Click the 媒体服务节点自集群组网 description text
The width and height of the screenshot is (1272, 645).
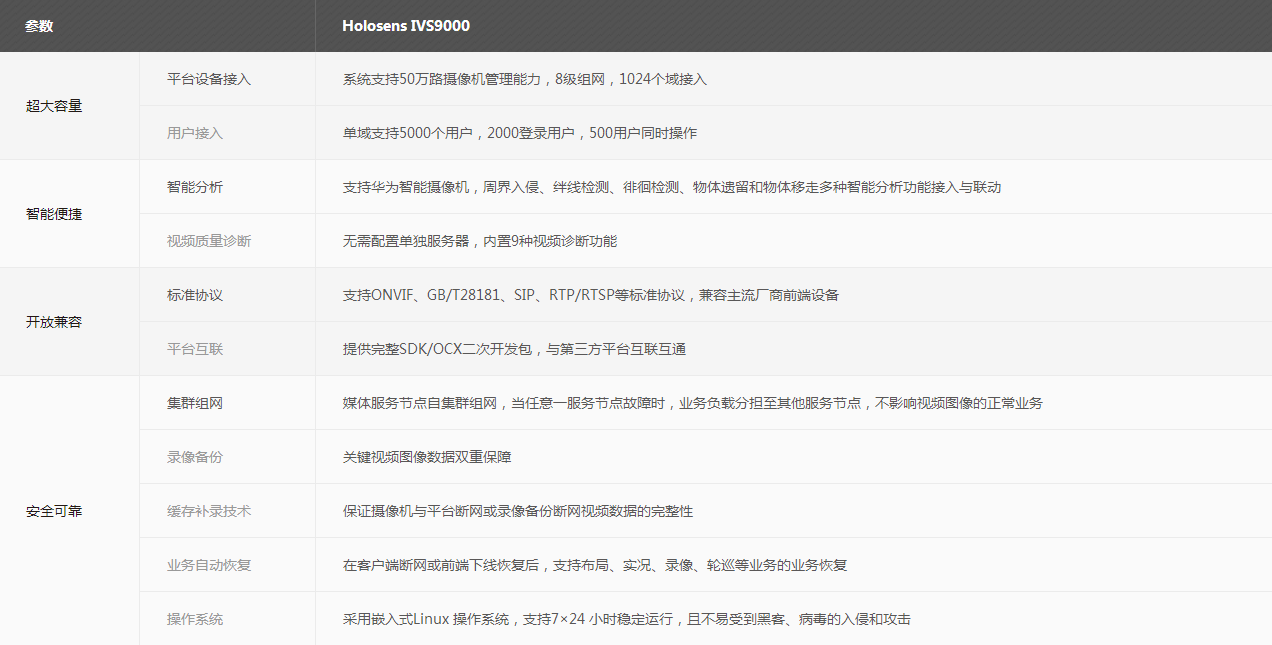click(693, 403)
